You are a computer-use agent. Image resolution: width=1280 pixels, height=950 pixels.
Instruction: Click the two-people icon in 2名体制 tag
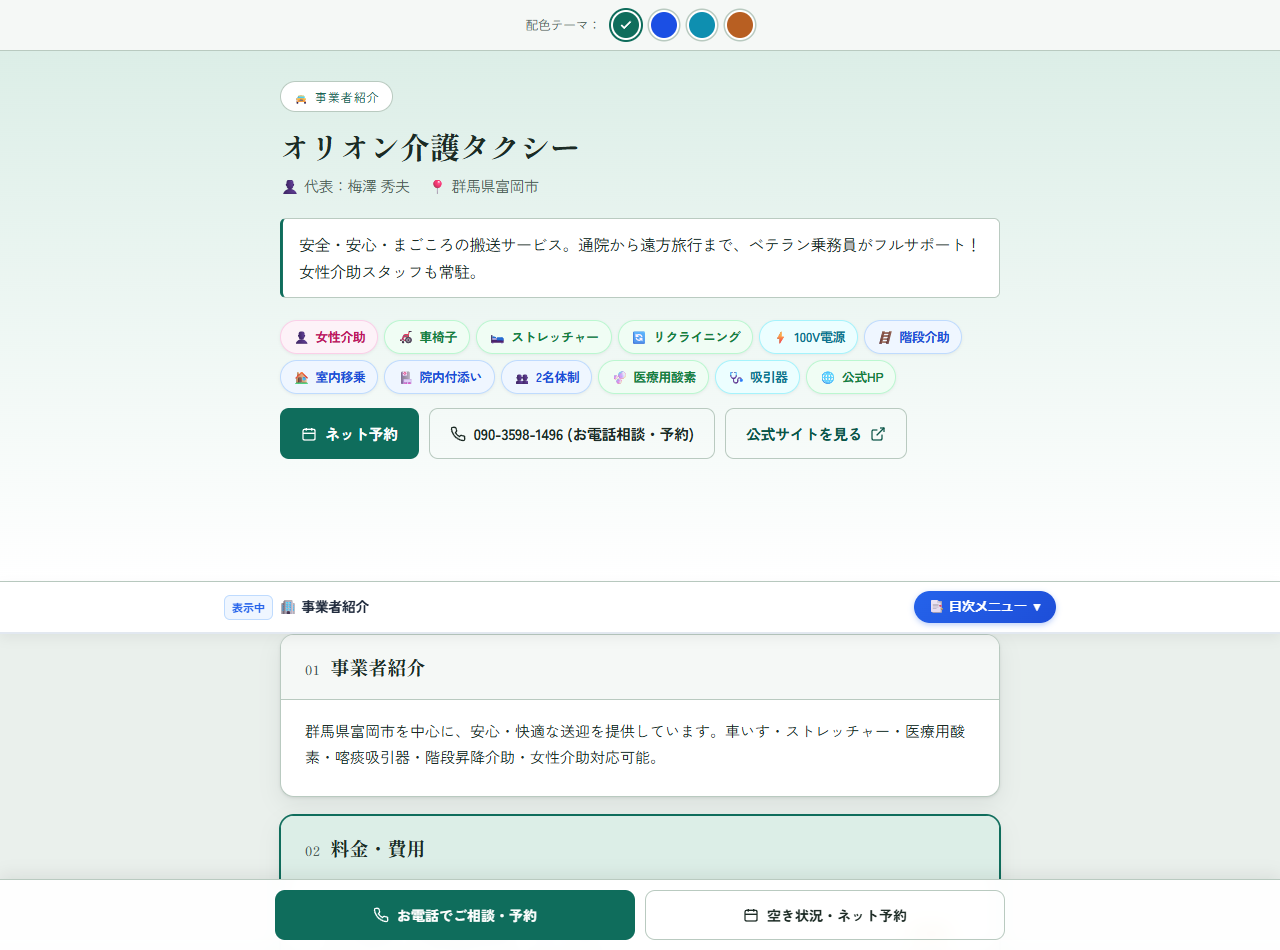click(x=522, y=378)
